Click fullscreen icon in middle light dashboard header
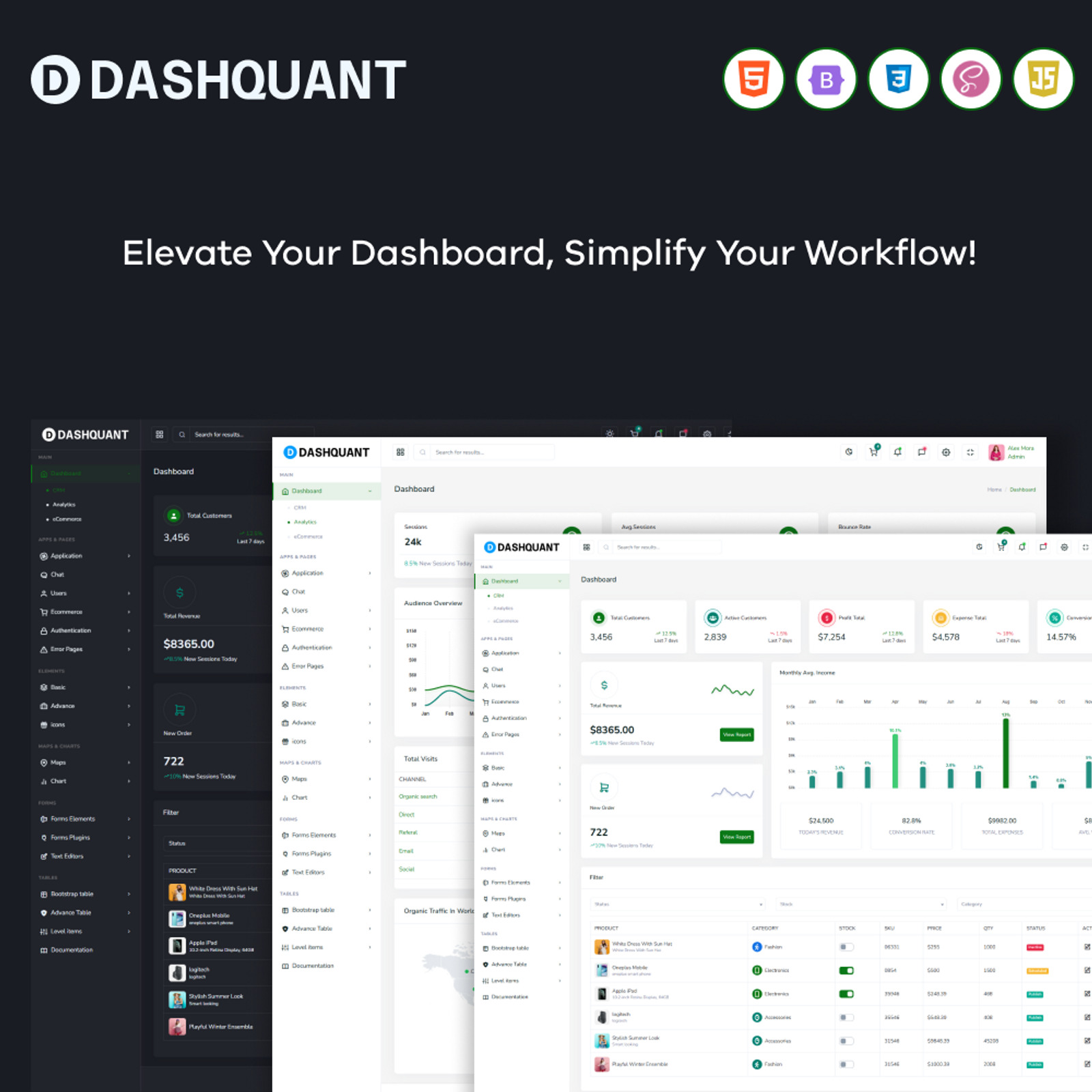The image size is (1092, 1092). [x=971, y=452]
